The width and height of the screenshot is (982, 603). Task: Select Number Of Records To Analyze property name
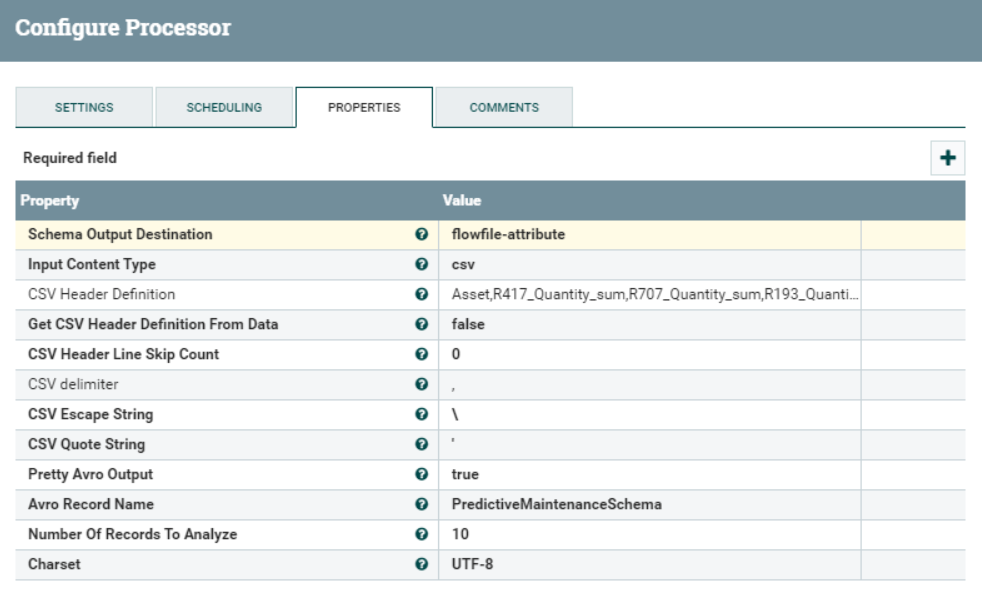(x=133, y=534)
